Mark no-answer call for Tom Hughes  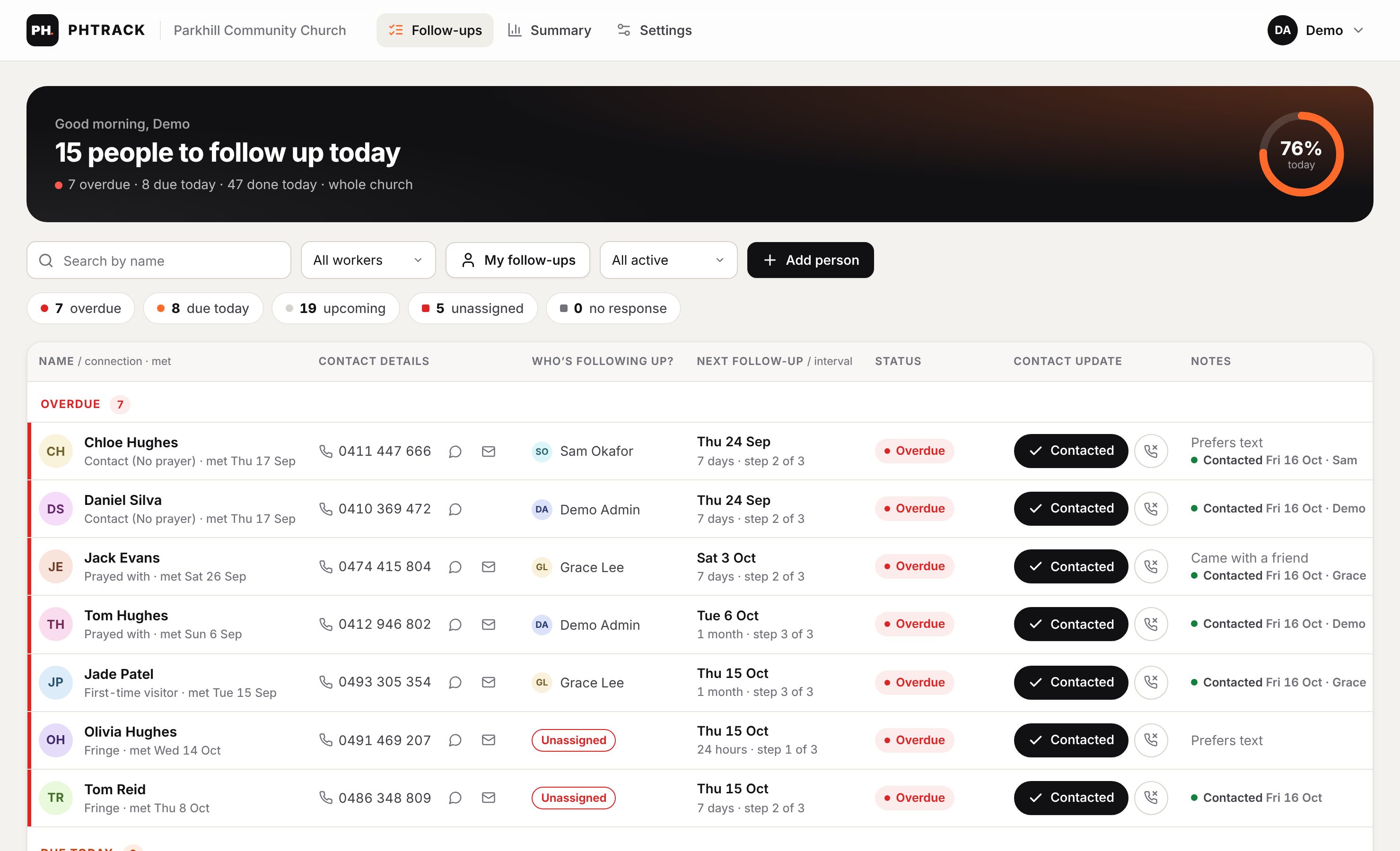click(x=1151, y=625)
